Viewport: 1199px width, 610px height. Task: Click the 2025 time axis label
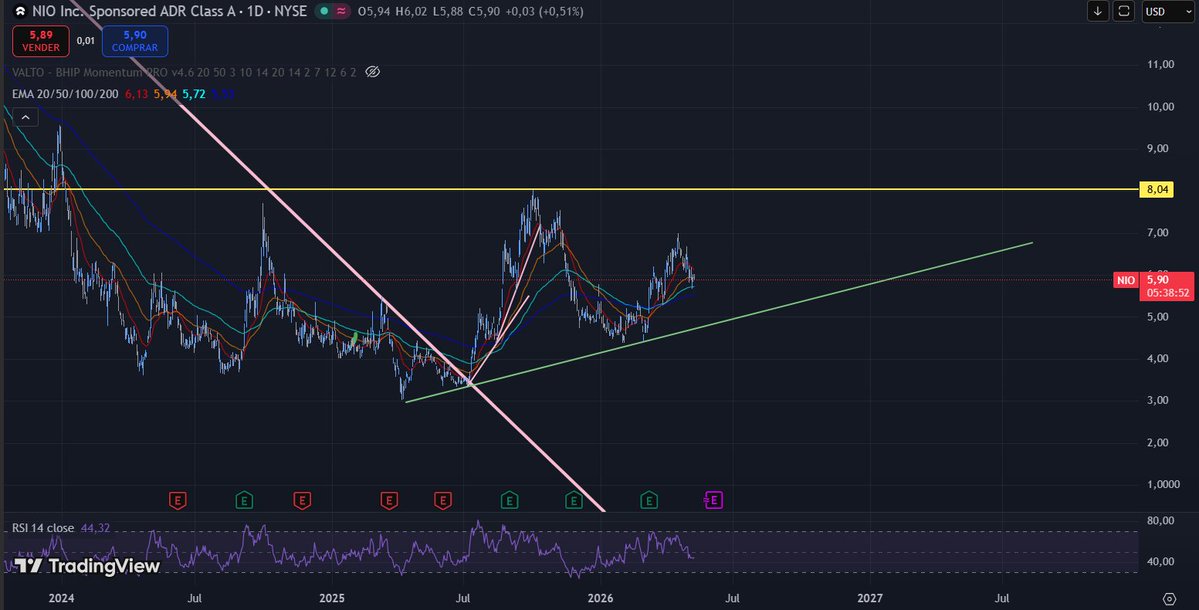click(x=332, y=598)
